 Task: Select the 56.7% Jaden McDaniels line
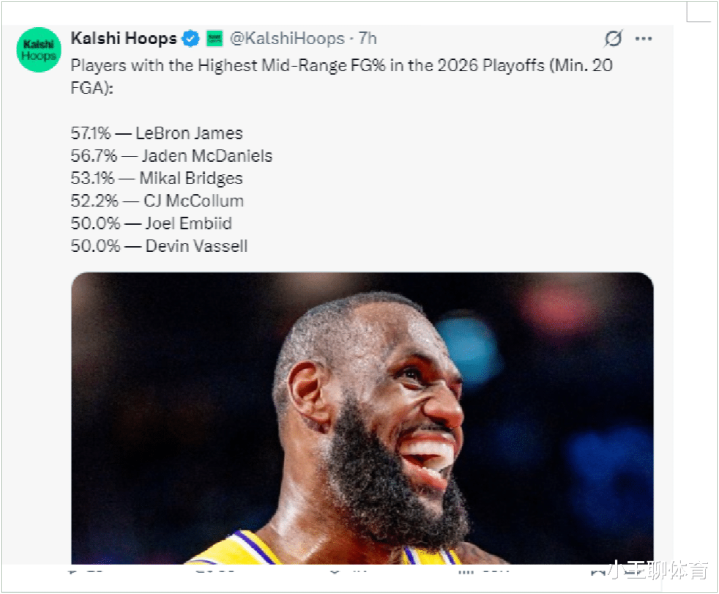point(171,156)
